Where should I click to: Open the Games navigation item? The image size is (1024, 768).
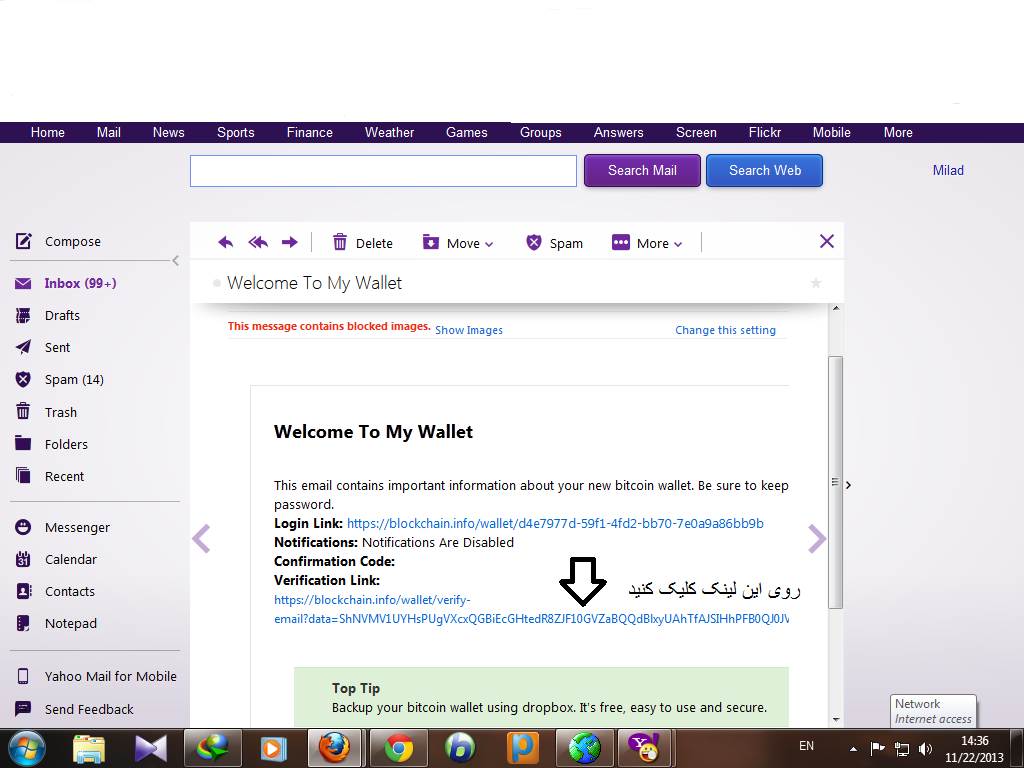(466, 133)
